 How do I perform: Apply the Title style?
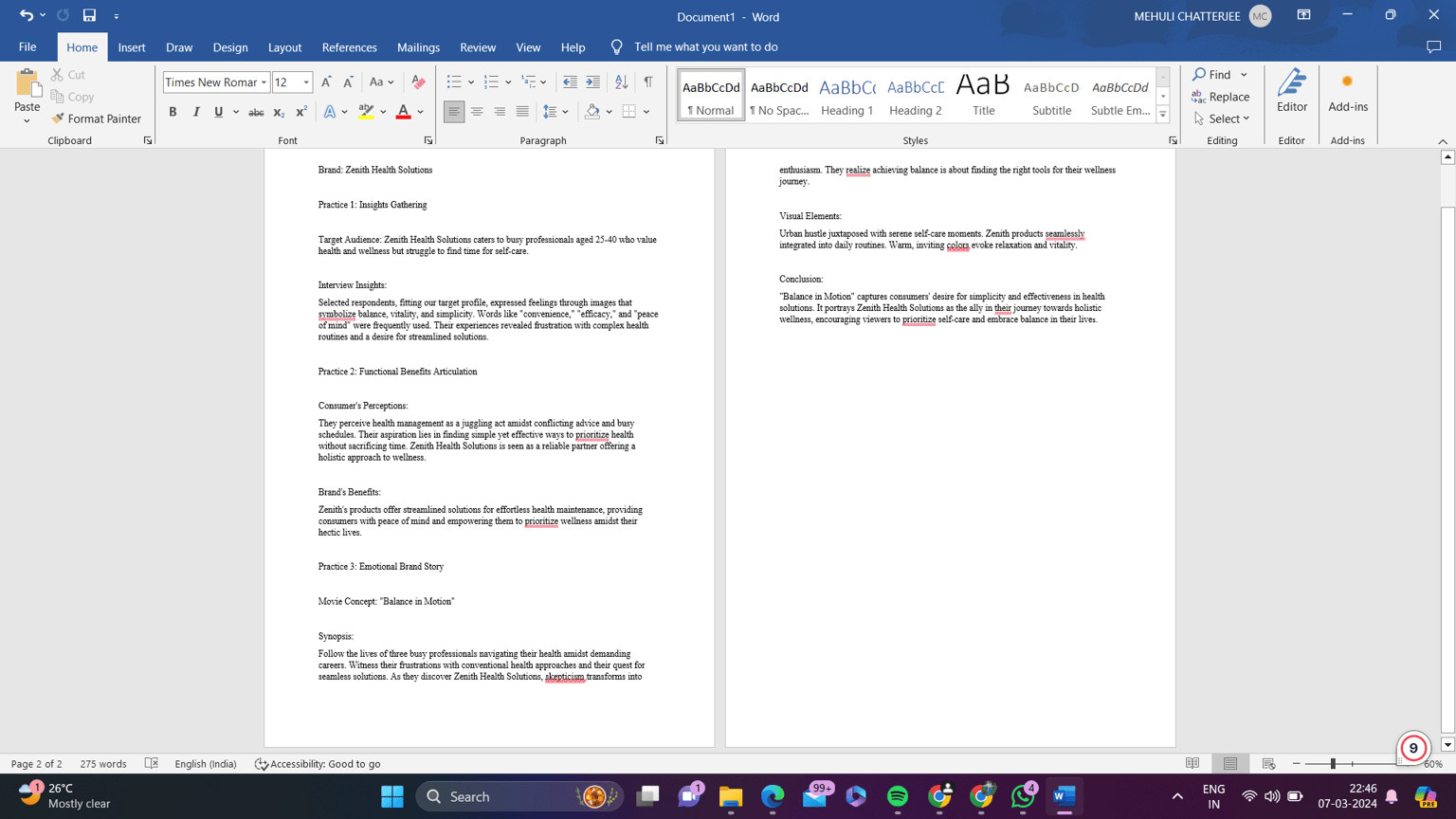pyautogui.click(x=984, y=95)
